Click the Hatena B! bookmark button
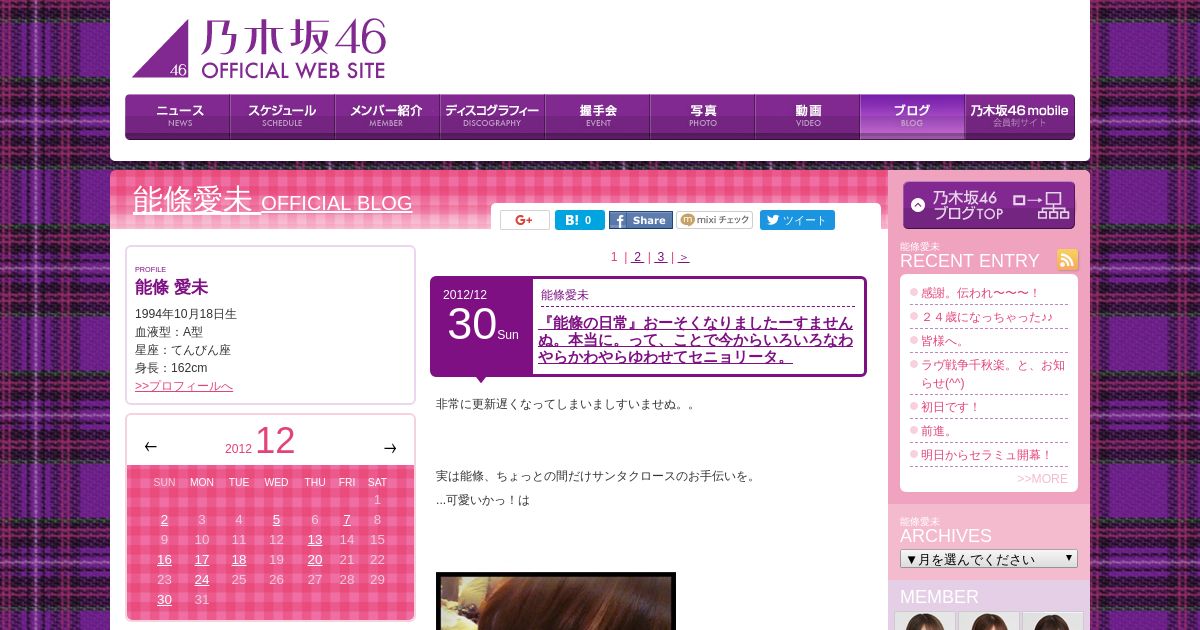The image size is (1200, 630). pos(579,220)
